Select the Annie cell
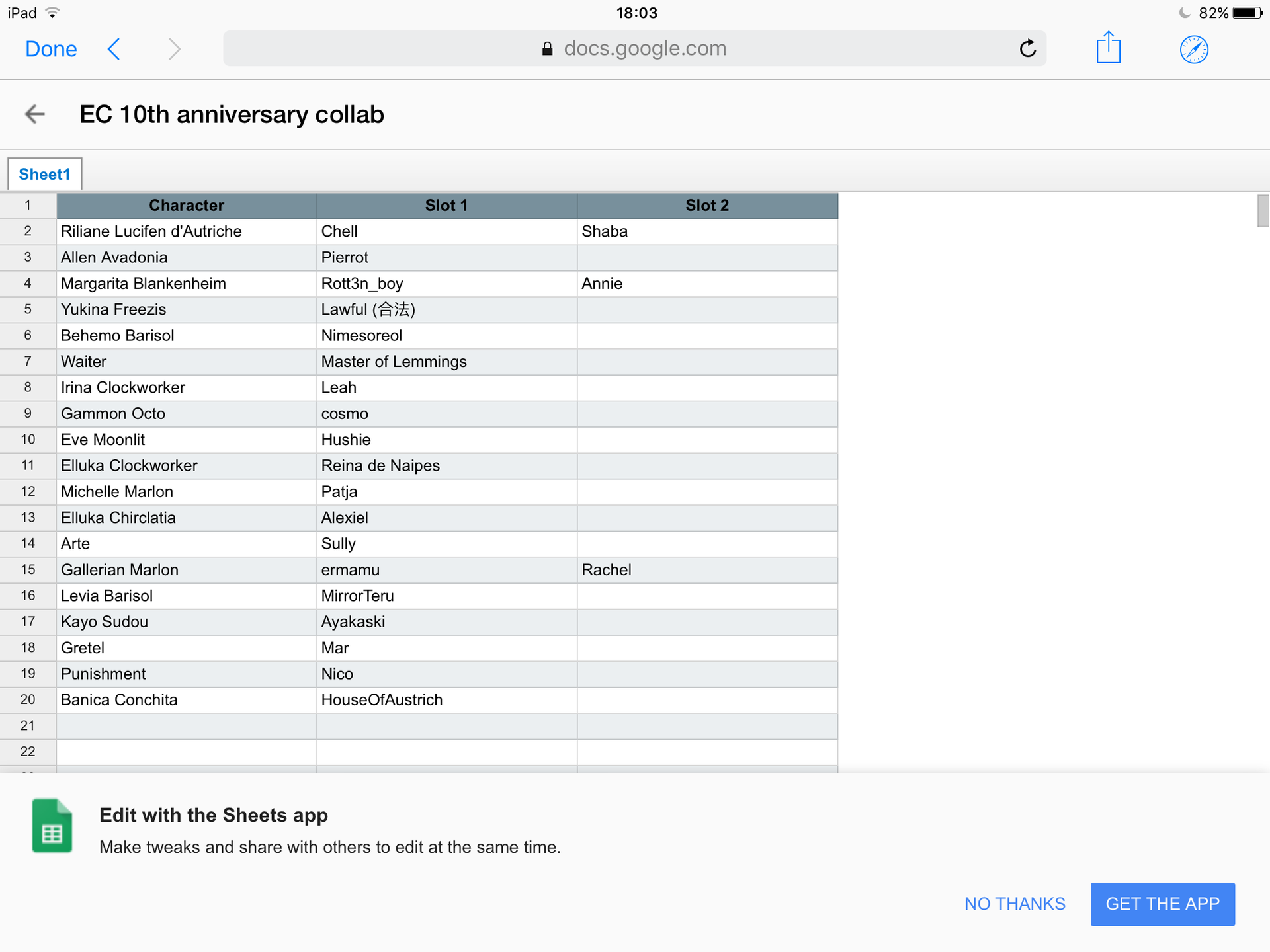Screen dimensions: 1270x952 707,284
